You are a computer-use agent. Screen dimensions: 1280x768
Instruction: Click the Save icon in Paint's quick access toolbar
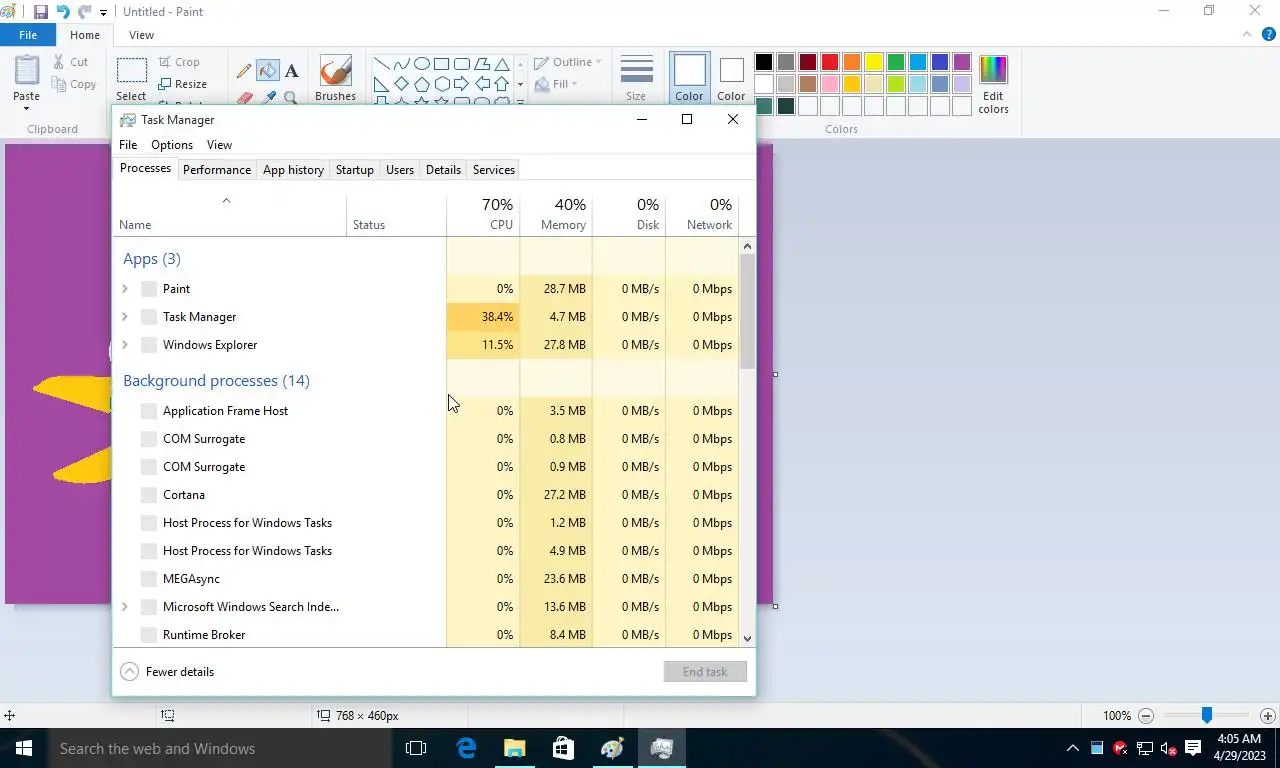point(41,12)
